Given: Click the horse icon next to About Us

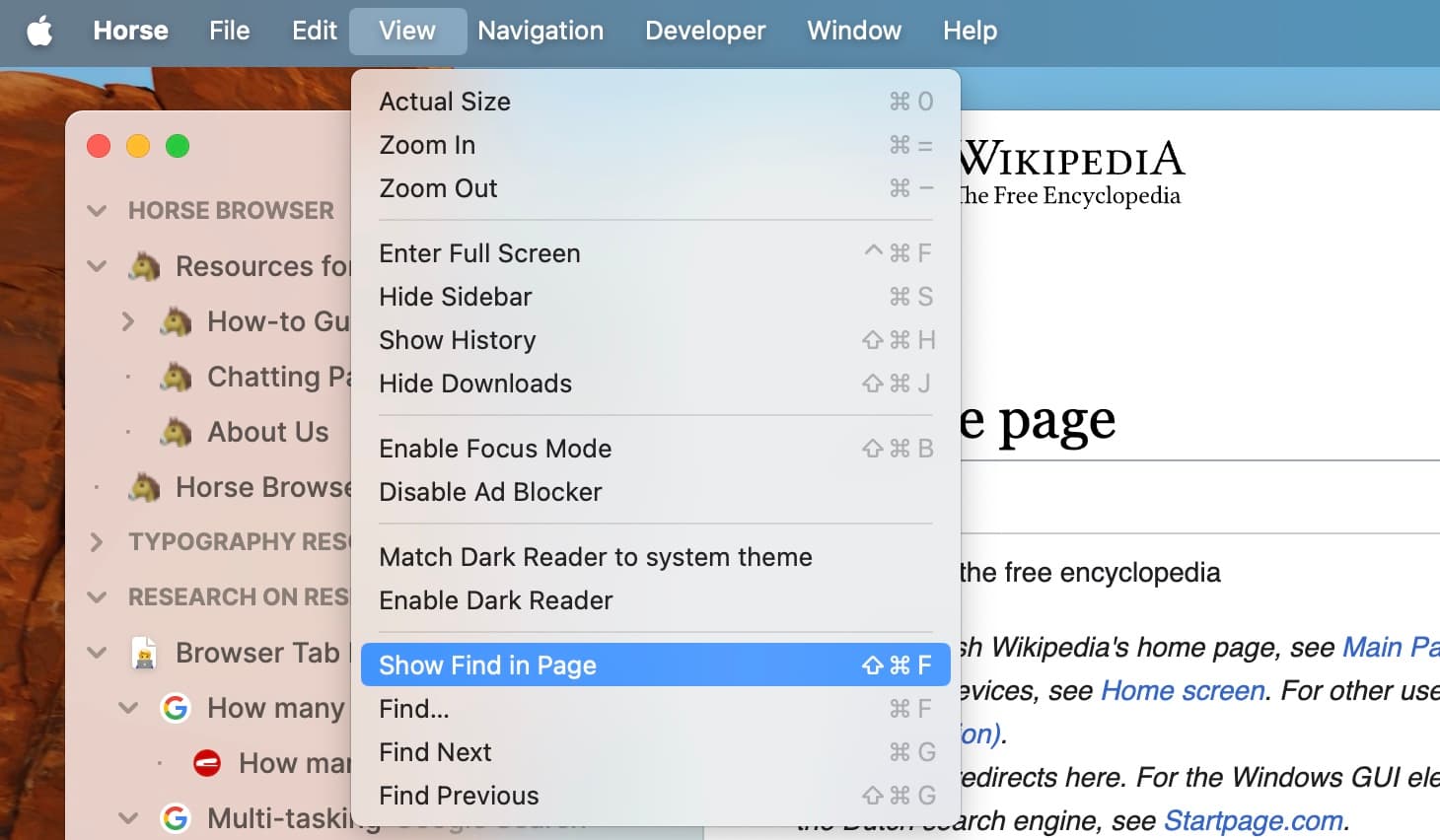Looking at the screenshot, I should tap(175, 432).
